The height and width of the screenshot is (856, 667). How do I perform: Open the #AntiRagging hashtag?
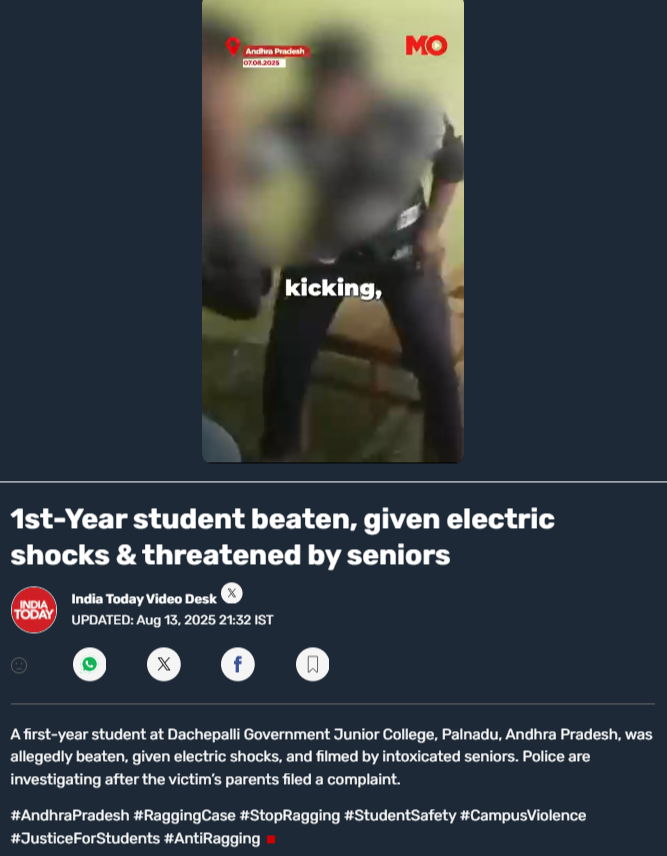coord(212,839)
